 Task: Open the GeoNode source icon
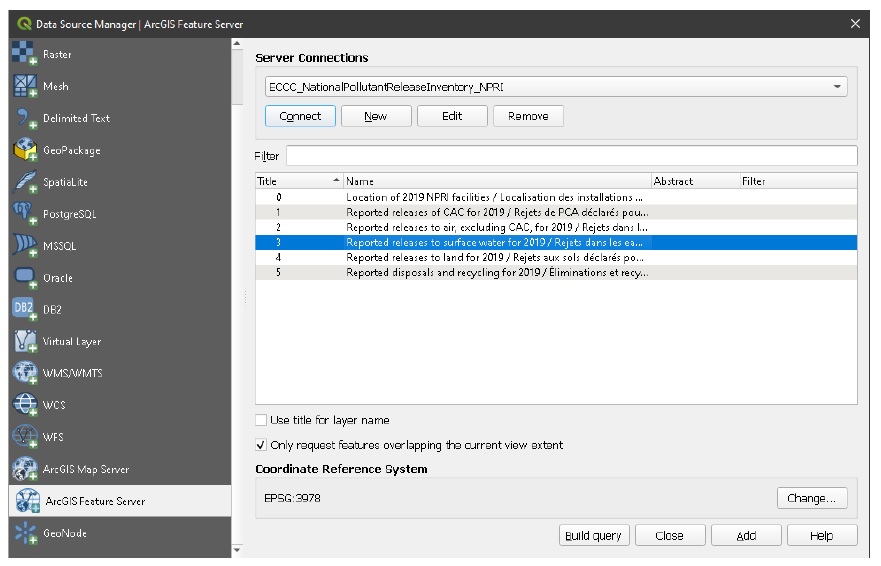click(24, 533)
